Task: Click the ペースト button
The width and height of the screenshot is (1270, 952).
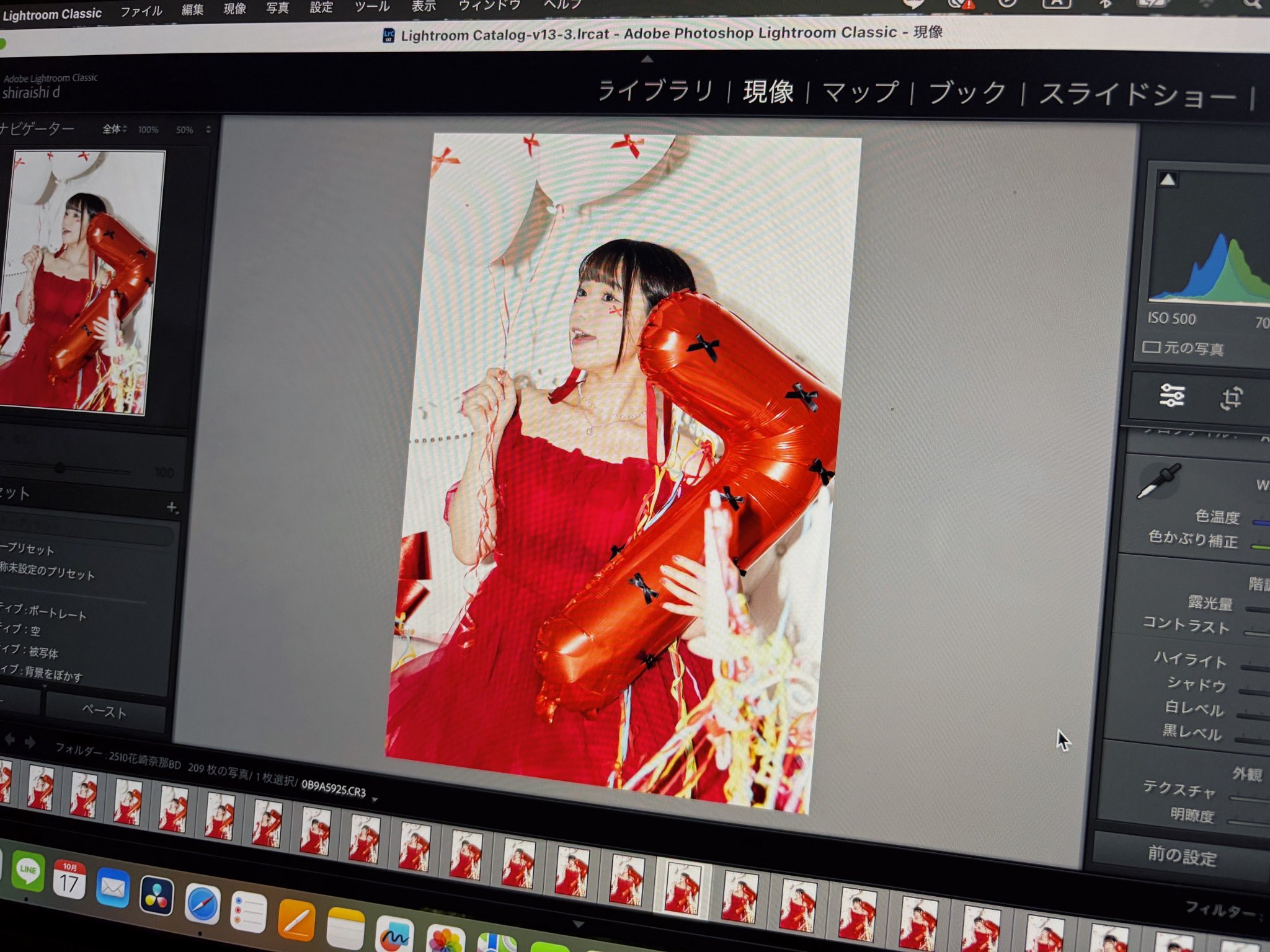Action: pyautogui.click(x=104, y=711)
